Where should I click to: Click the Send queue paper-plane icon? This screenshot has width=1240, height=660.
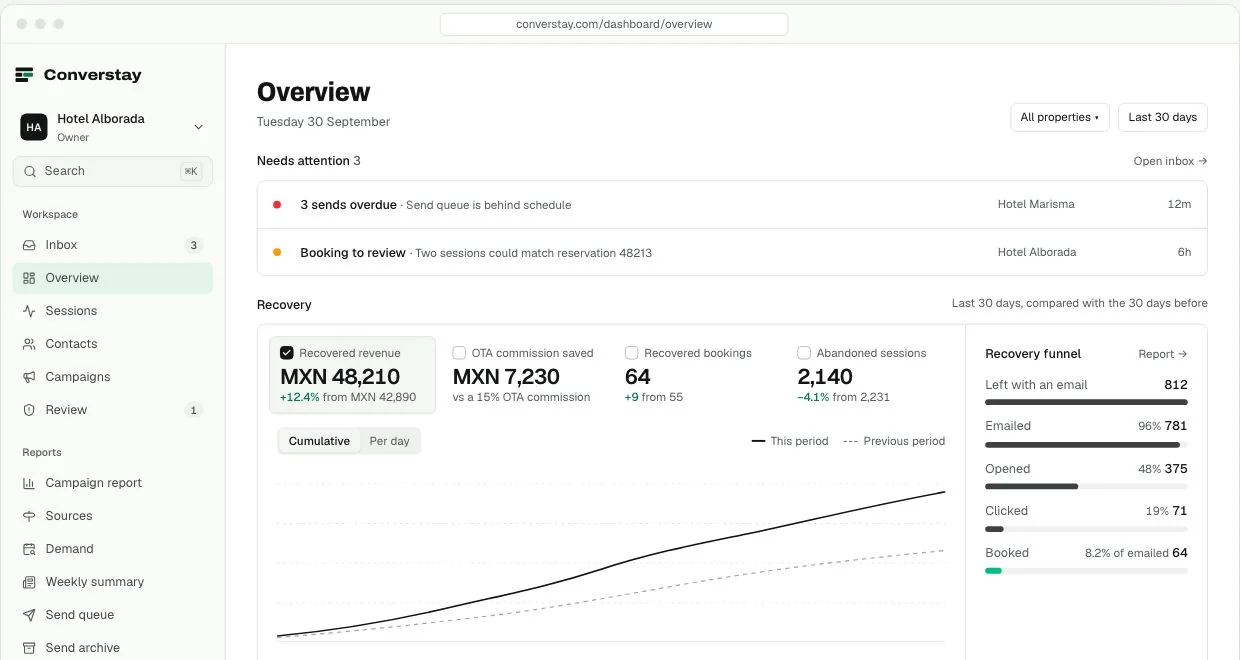(x=29, y=615)
